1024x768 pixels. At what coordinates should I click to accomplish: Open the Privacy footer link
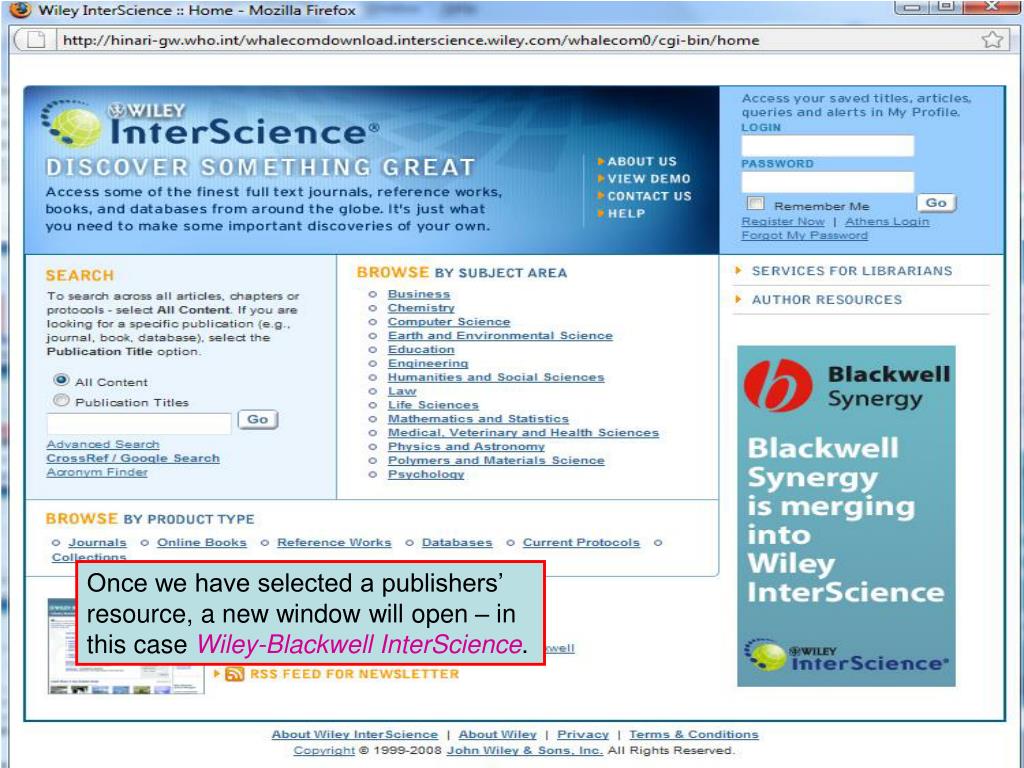tap(583, 735)
